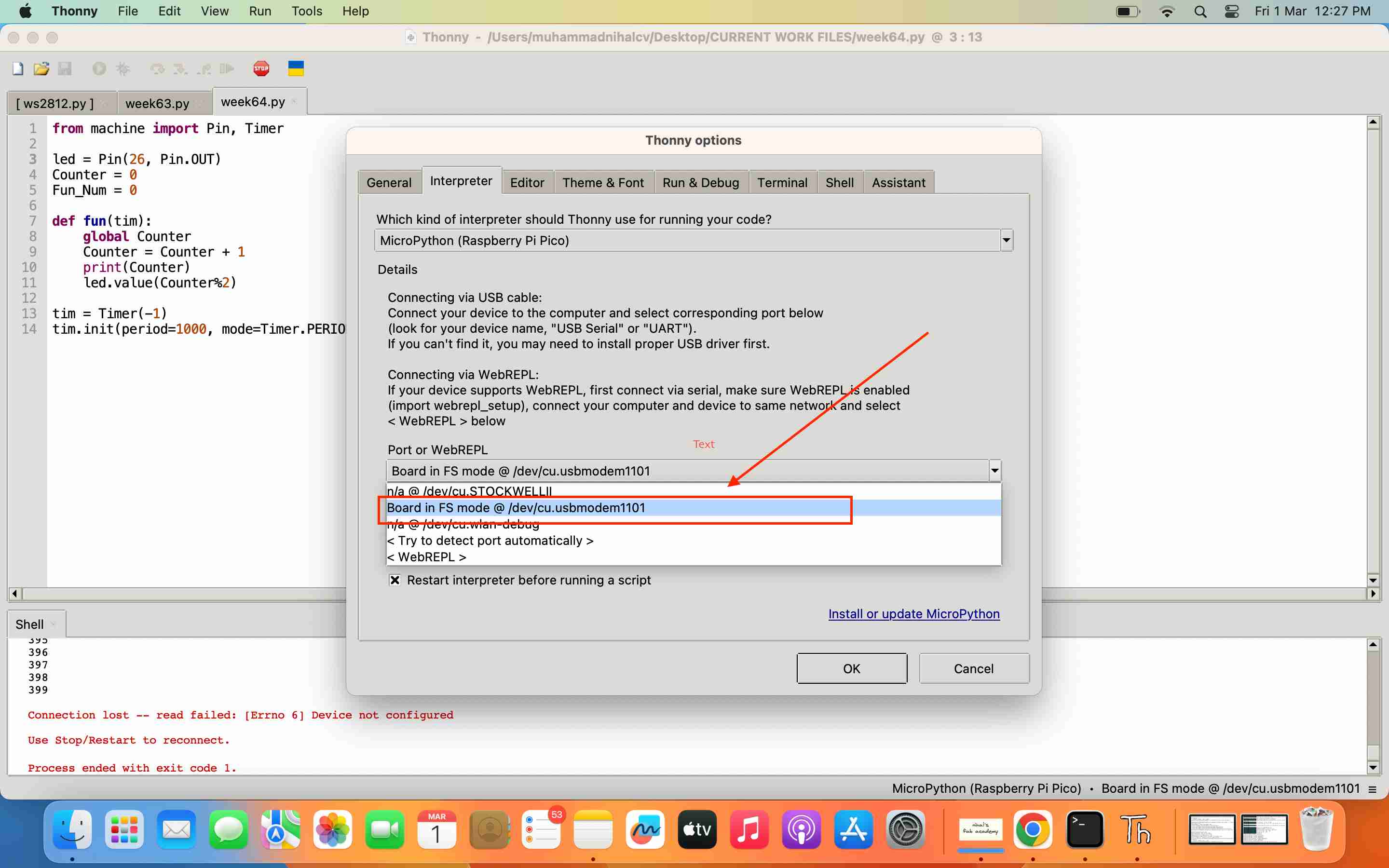Select Board in FS mode usbmodem1101 list option
The height and width of the screenshot is (868, 1389).
tap(694, 507)
